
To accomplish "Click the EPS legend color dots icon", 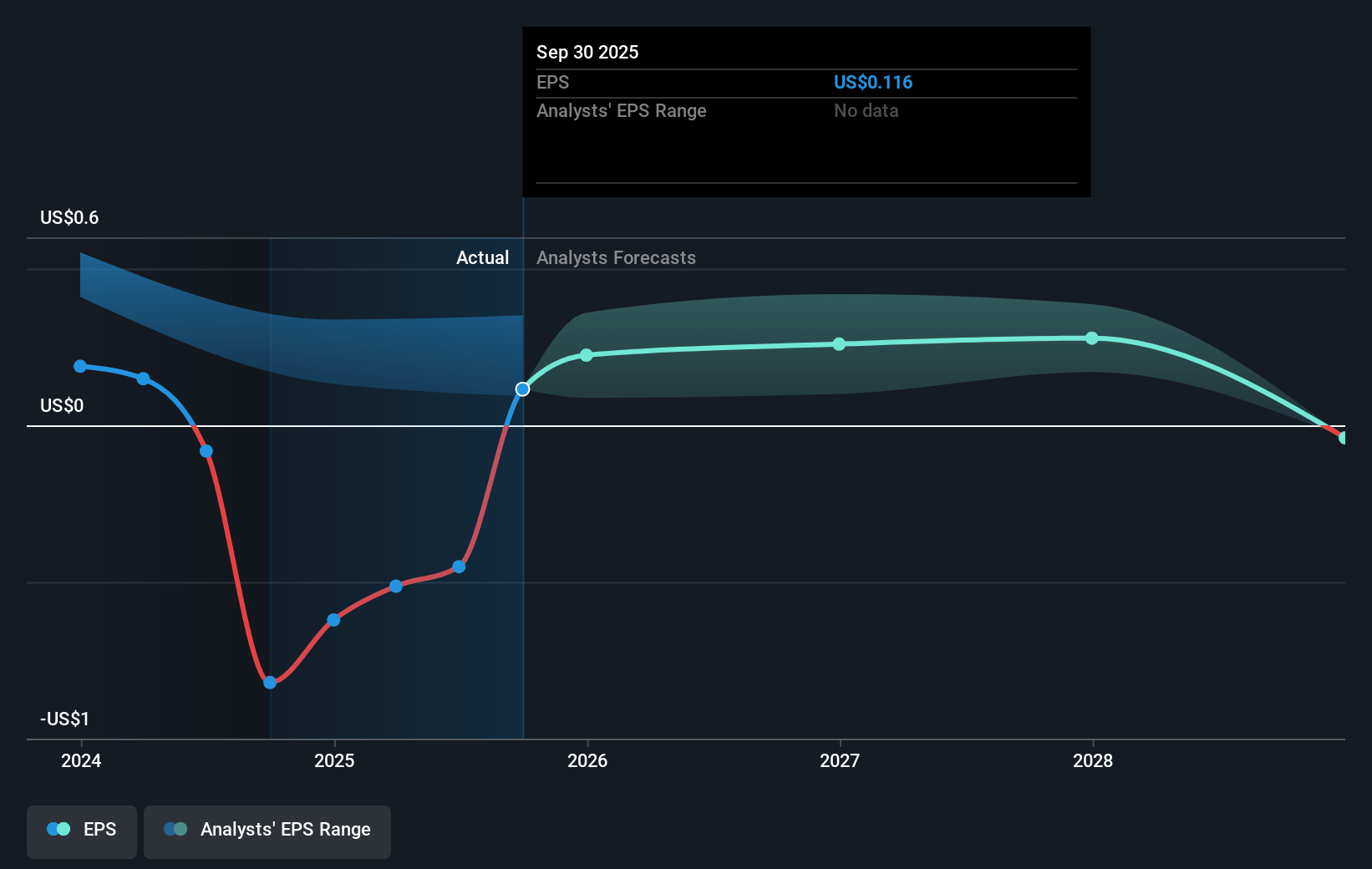I will click(x=58, y=829).
